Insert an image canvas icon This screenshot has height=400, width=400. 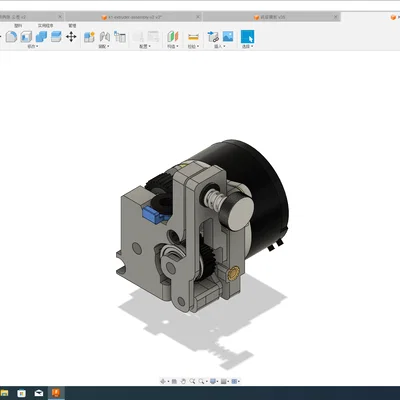[x=228, y=36]
